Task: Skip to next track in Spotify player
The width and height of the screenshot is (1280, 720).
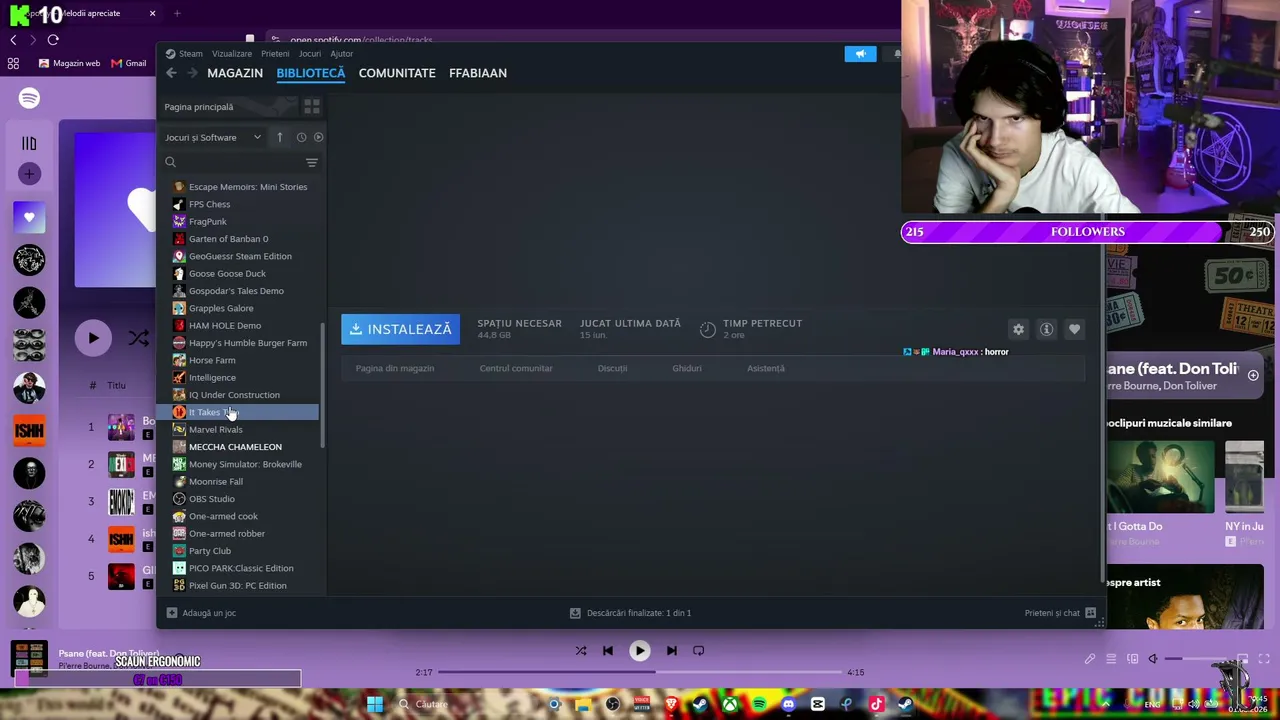Action: pyautogui.click(x=672, y=651)
